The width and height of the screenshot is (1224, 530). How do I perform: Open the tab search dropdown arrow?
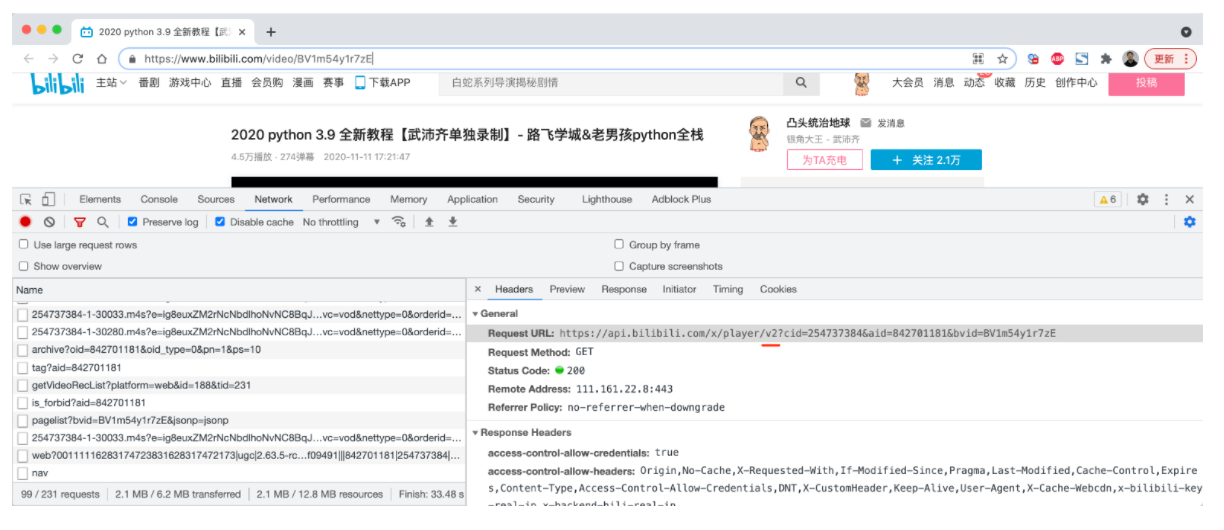(1186, 32)
